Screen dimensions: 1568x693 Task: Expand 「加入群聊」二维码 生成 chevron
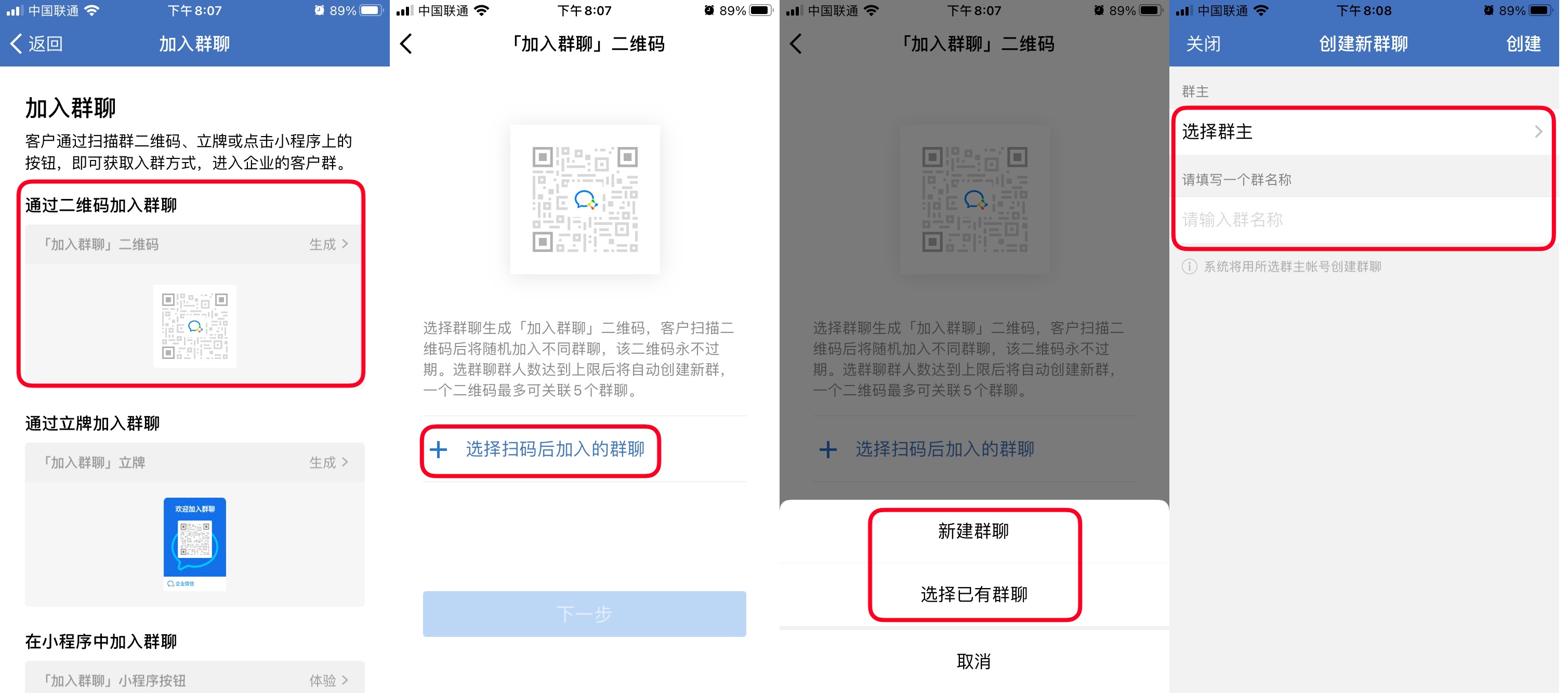coord(345,244)
